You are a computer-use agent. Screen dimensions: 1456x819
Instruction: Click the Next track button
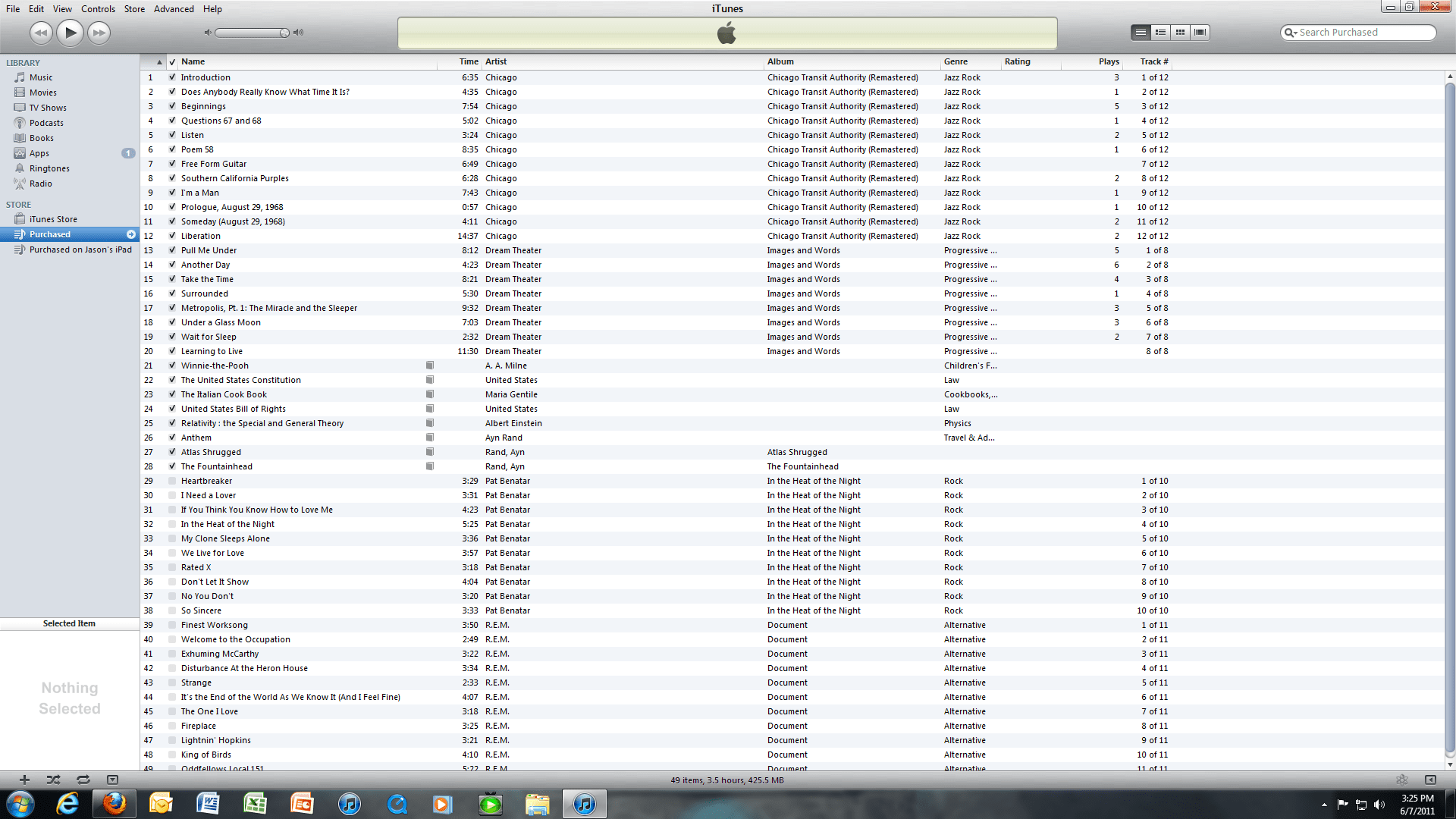99,33
